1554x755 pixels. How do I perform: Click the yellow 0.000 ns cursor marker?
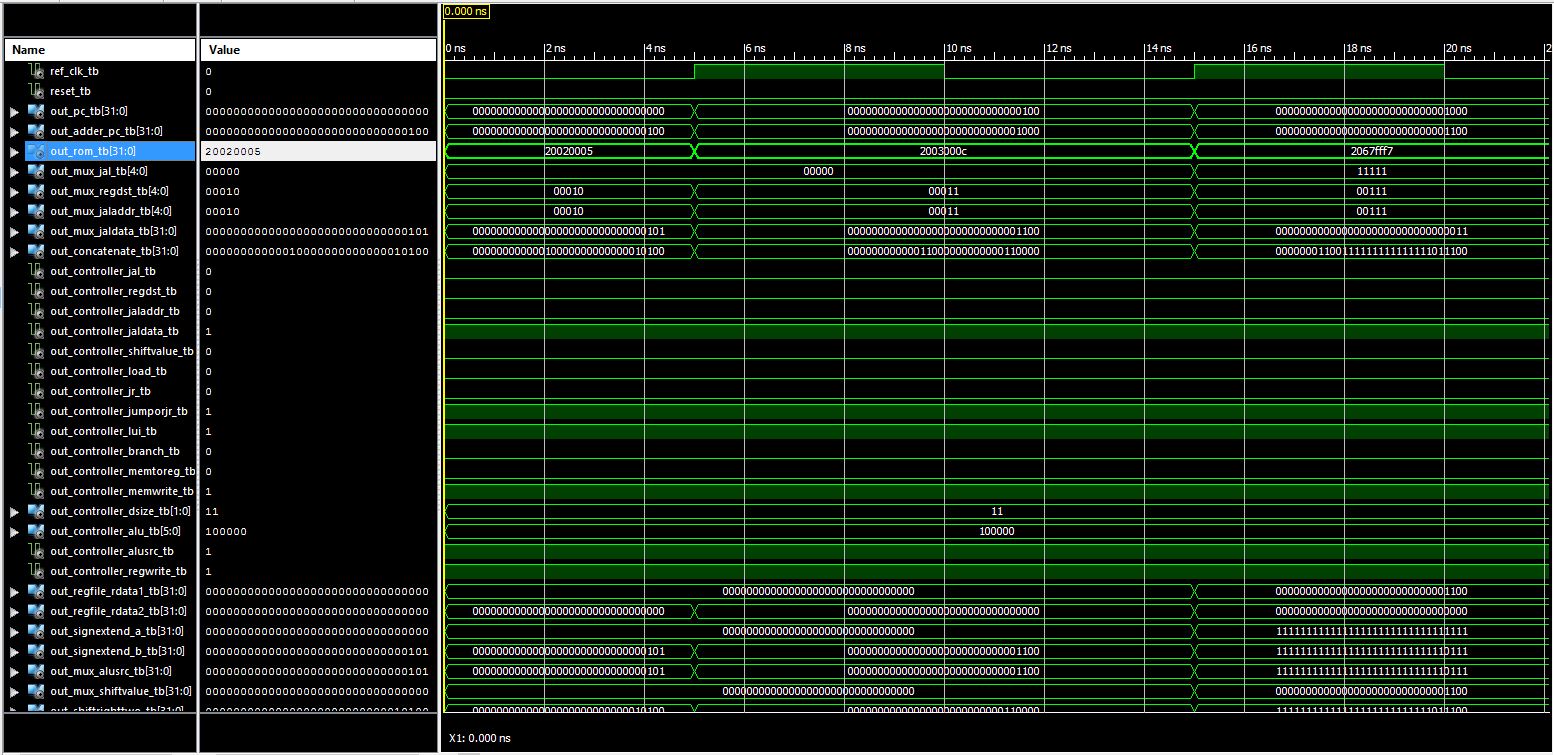[466, 11]
